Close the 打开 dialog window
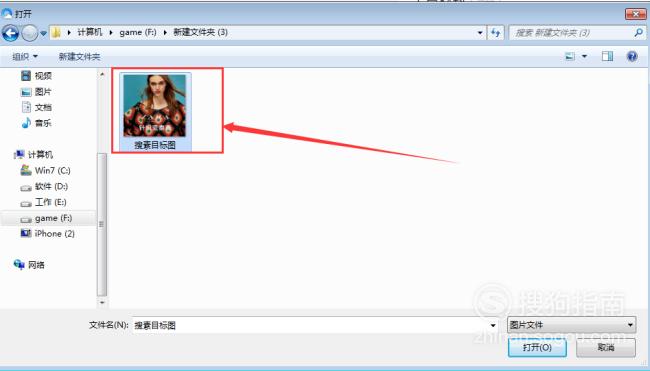650x371 pixels. pyautogui.click(x=635, y=14)
